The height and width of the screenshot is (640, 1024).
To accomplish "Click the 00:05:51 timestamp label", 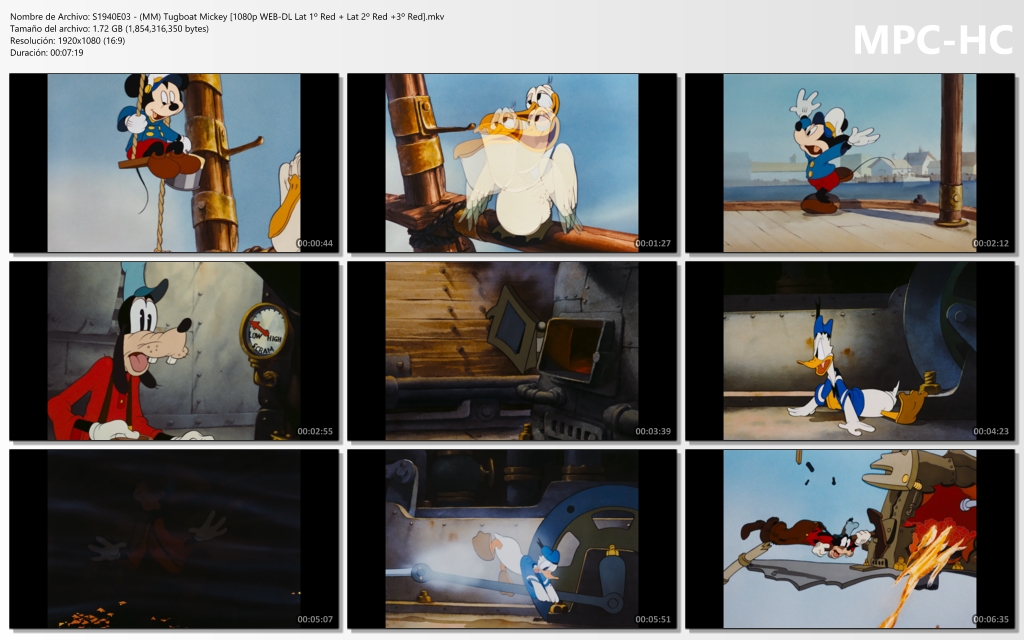I will [653, 620].
